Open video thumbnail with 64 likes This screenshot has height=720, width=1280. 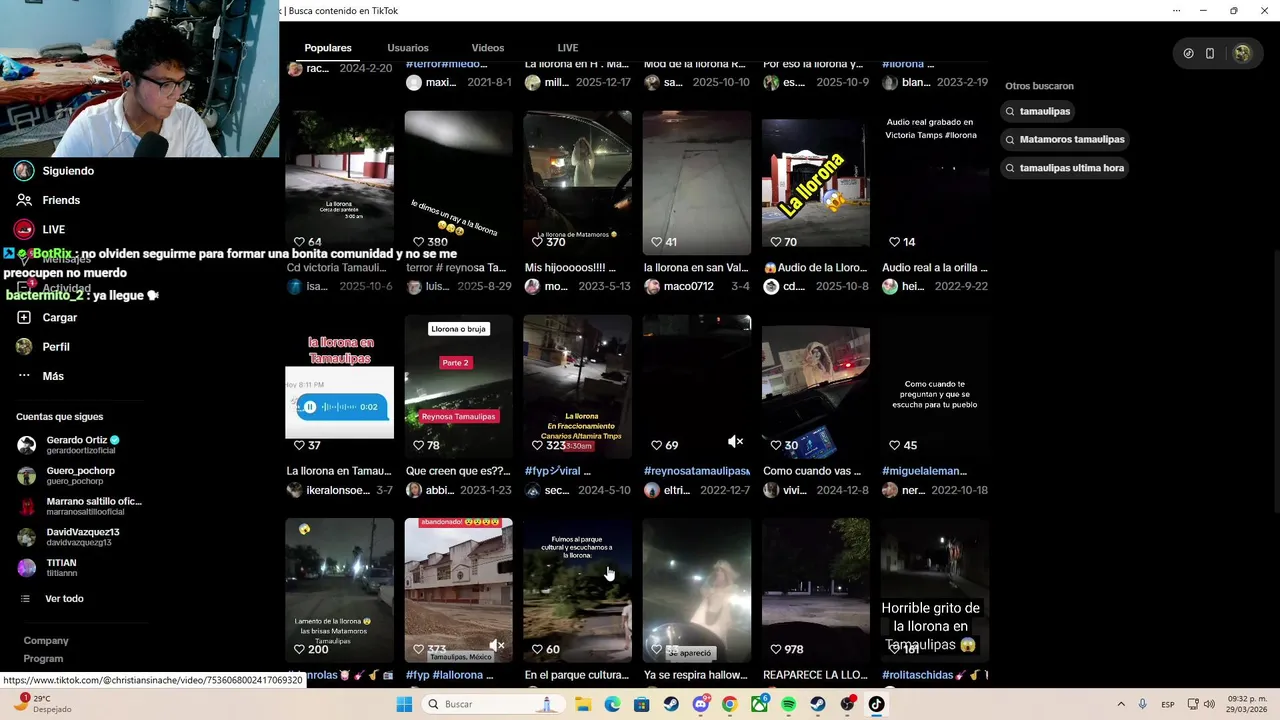(339, 183)
